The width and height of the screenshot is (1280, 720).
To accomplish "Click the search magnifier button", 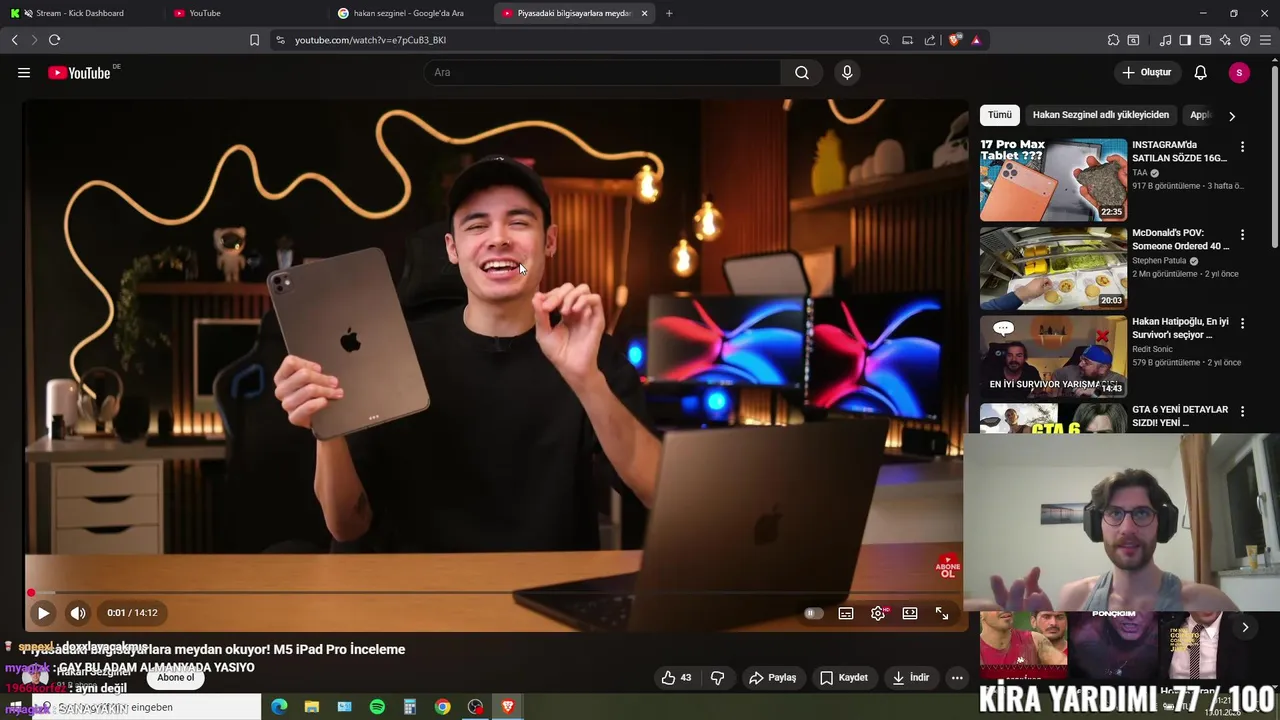I will [x=802, y=72].
